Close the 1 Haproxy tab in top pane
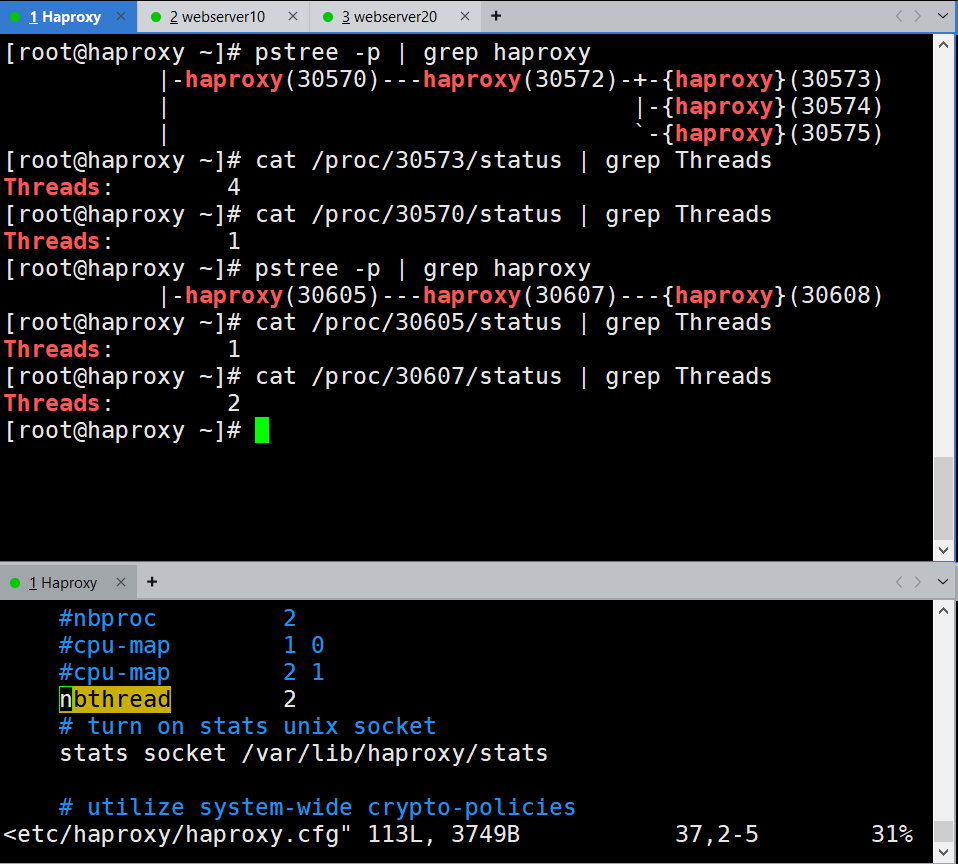 [x=121, y=16]
